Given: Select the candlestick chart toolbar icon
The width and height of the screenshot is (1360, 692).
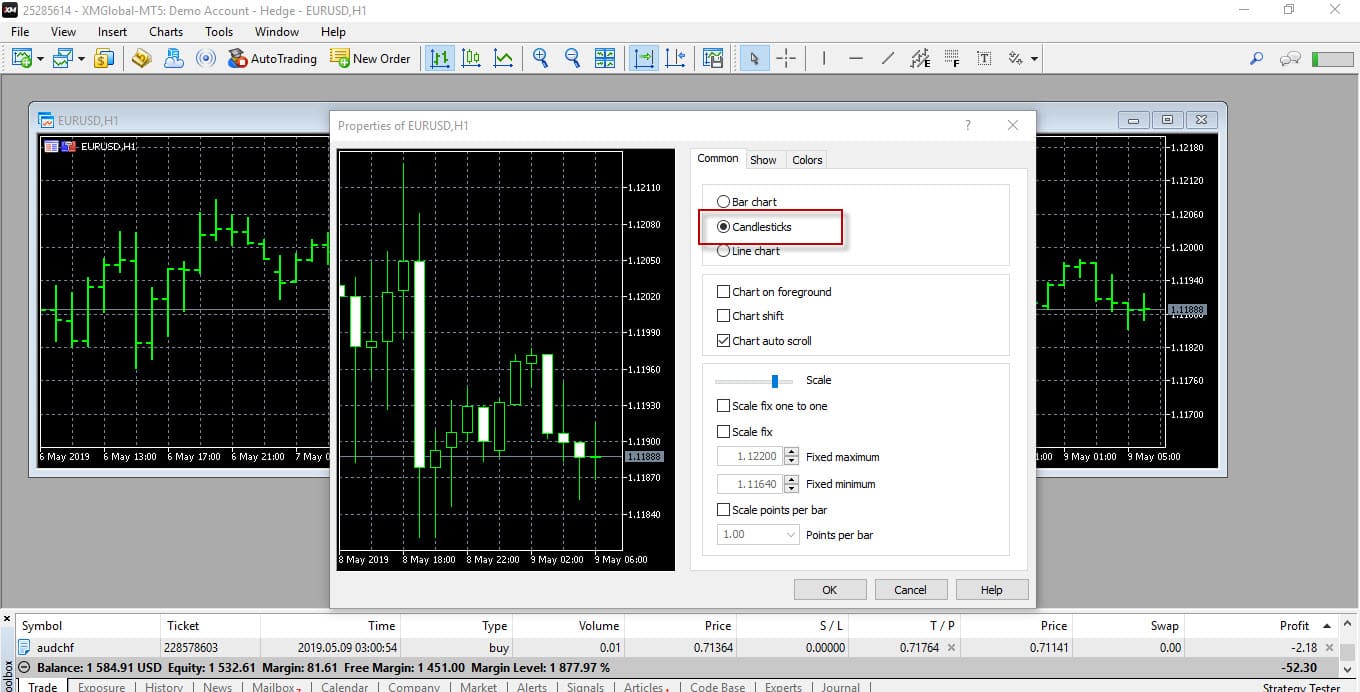Looking at the screenshot, I should [x=470, y=58].
